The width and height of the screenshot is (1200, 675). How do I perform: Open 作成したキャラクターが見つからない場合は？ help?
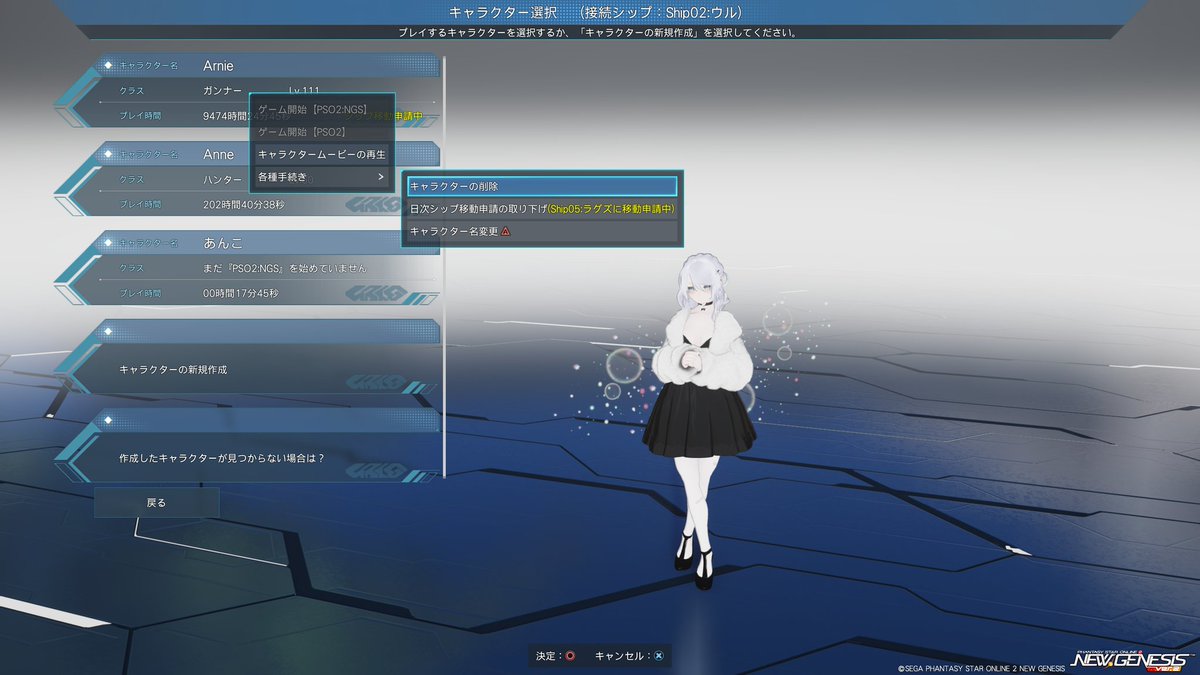(x=246, y=445)
